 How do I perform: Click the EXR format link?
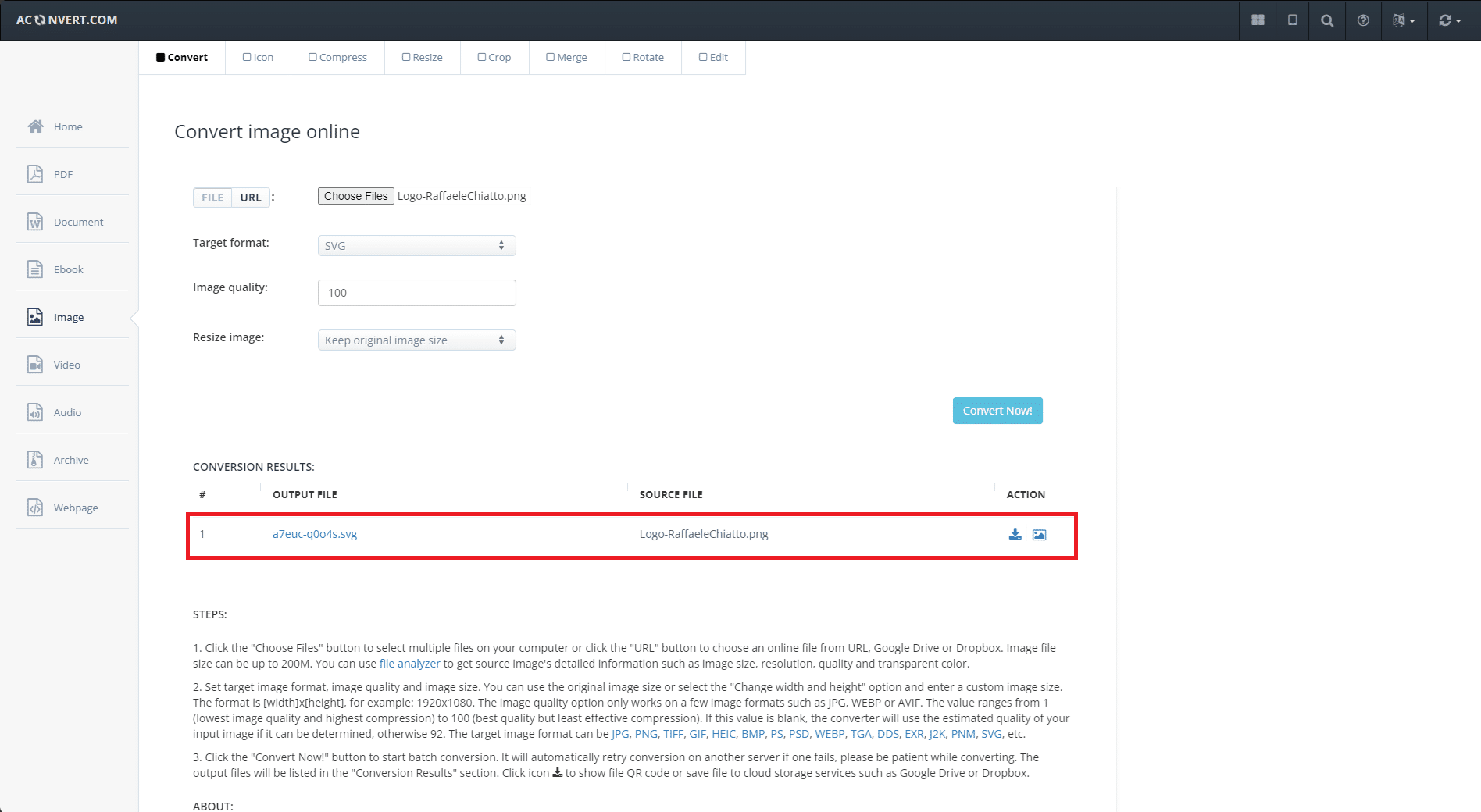pos(914,734)
